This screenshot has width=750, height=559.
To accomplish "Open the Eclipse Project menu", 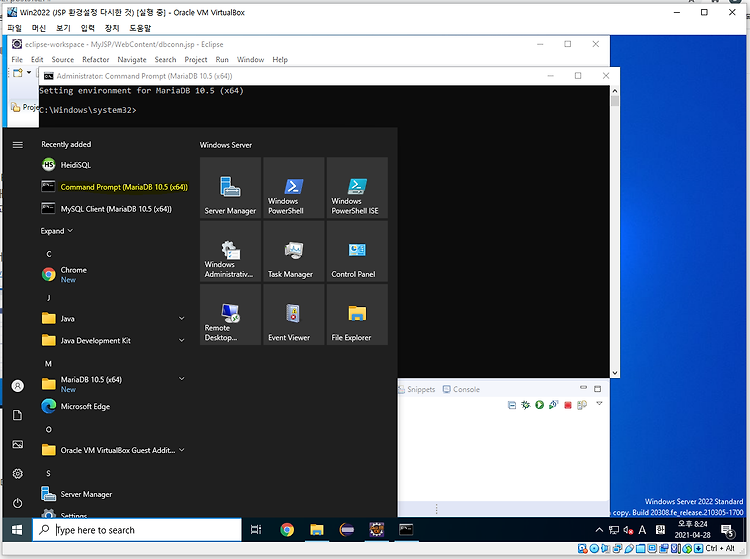I will (x=196, y=60).
